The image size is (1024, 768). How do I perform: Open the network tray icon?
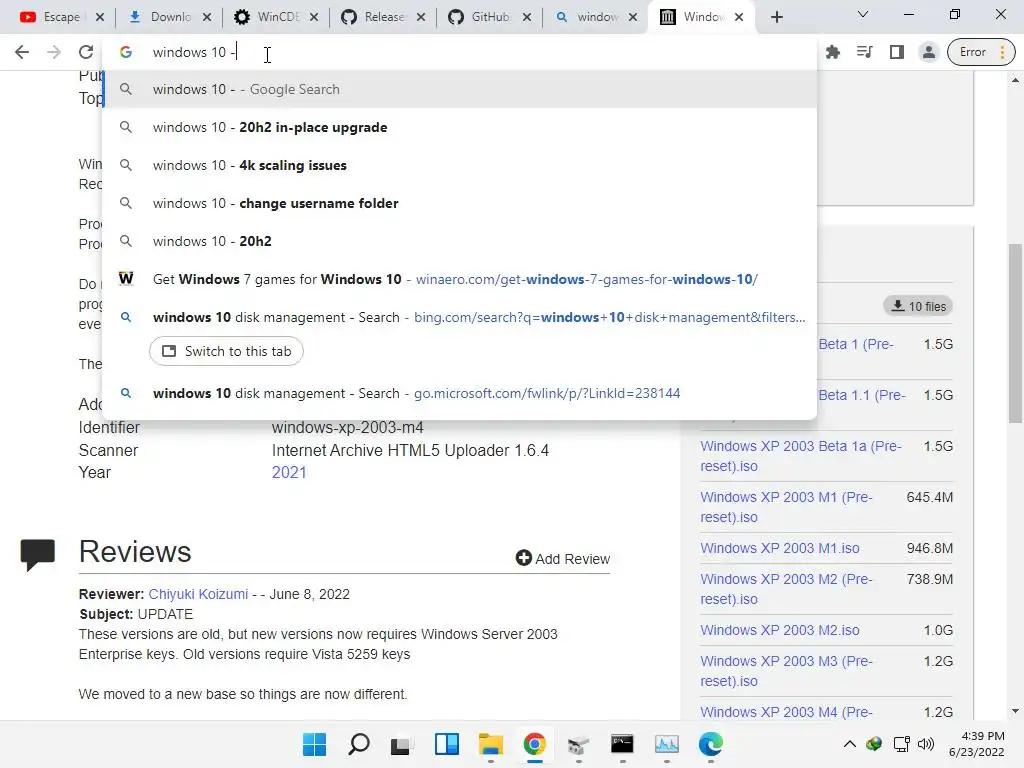tap(901, 744)
